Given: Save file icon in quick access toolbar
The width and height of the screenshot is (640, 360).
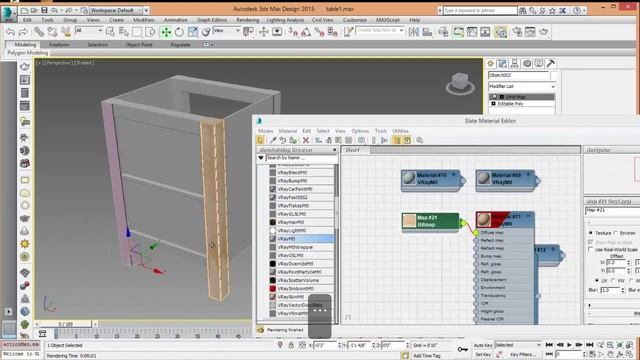Looking at the screenshot, I should tap(44, 10).
